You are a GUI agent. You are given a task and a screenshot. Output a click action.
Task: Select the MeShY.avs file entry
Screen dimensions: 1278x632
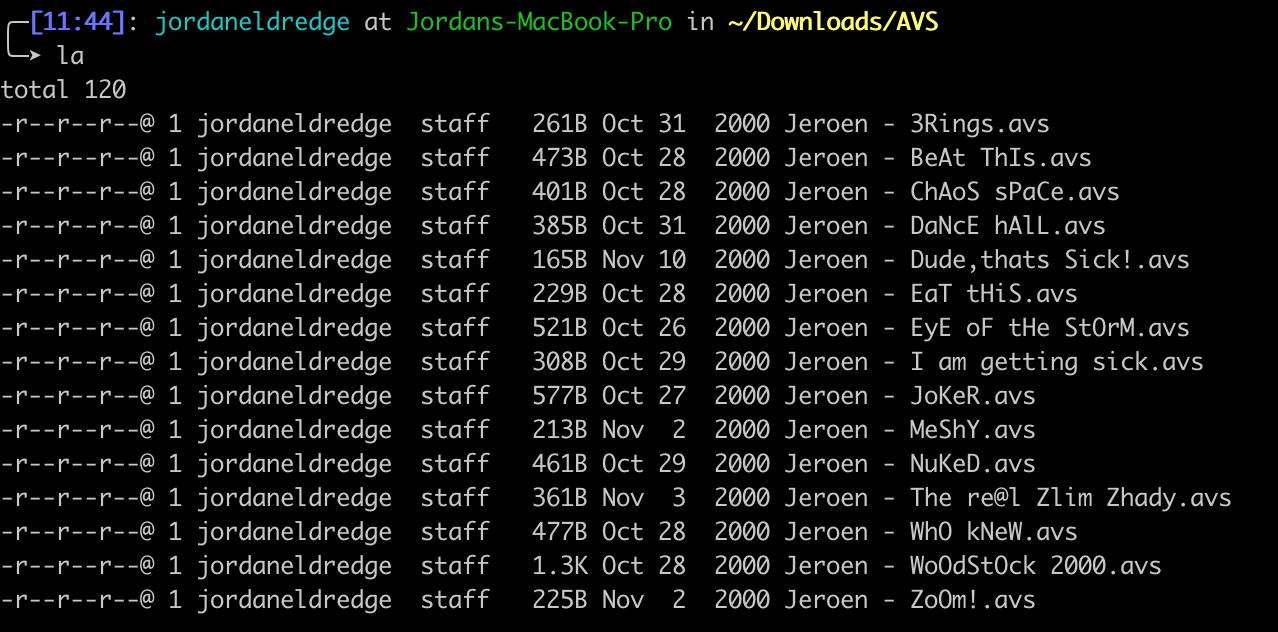973,430
